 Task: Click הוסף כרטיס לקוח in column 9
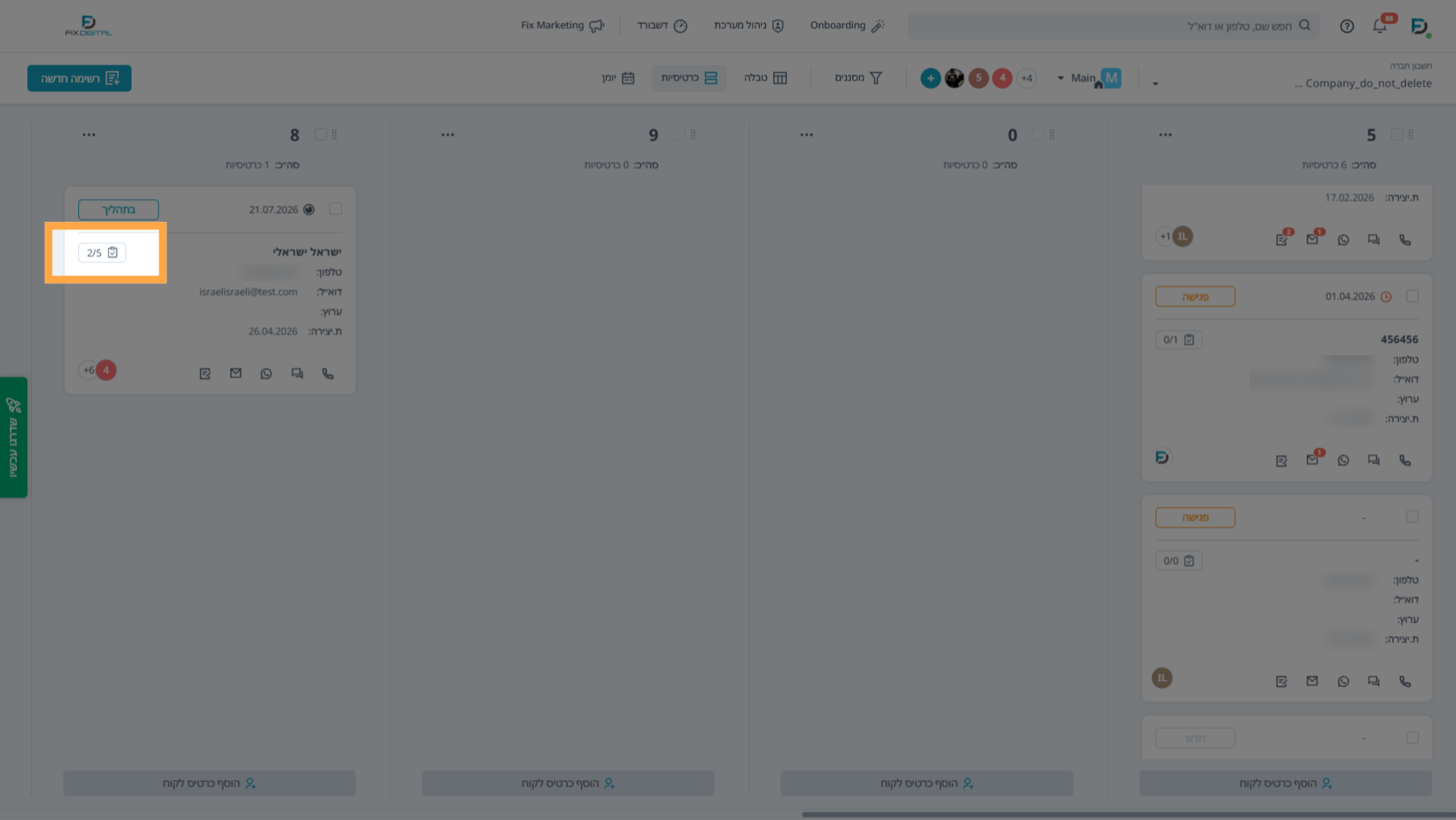pyautogui.click(x=568, y=783)
